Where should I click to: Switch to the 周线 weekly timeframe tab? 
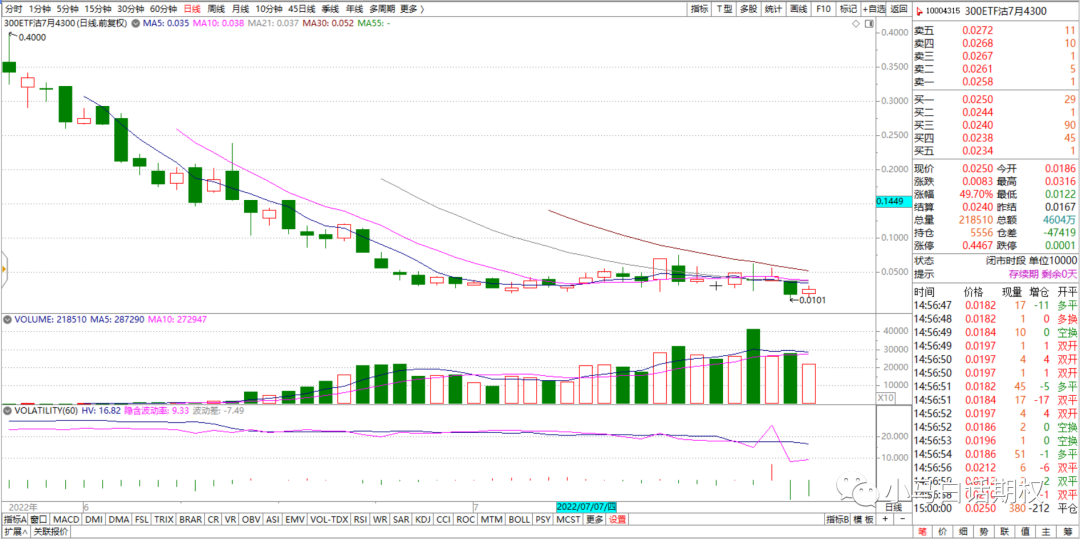(x=216, y=8)
